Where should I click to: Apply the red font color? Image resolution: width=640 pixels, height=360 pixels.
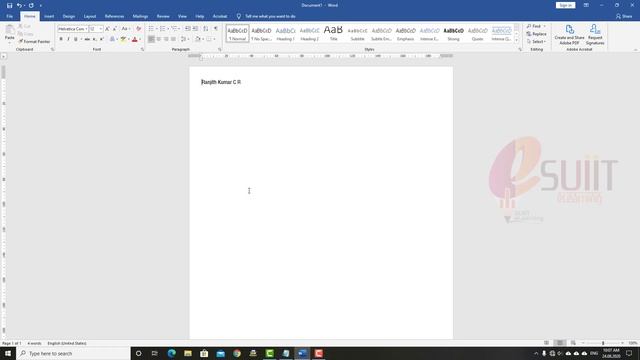coord(135,39)
